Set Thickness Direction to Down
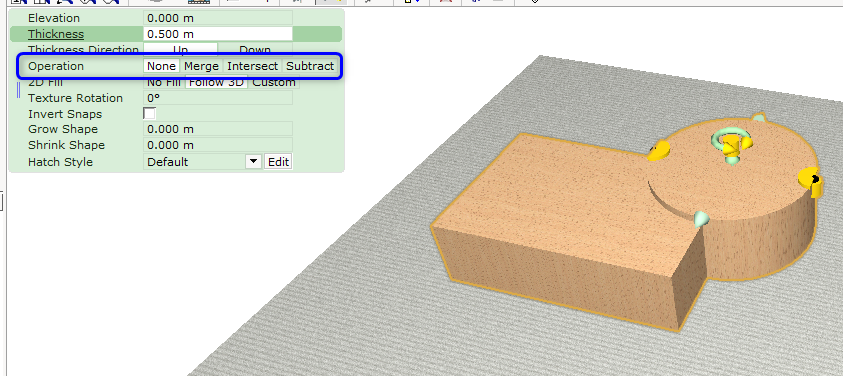 [255, 50]
